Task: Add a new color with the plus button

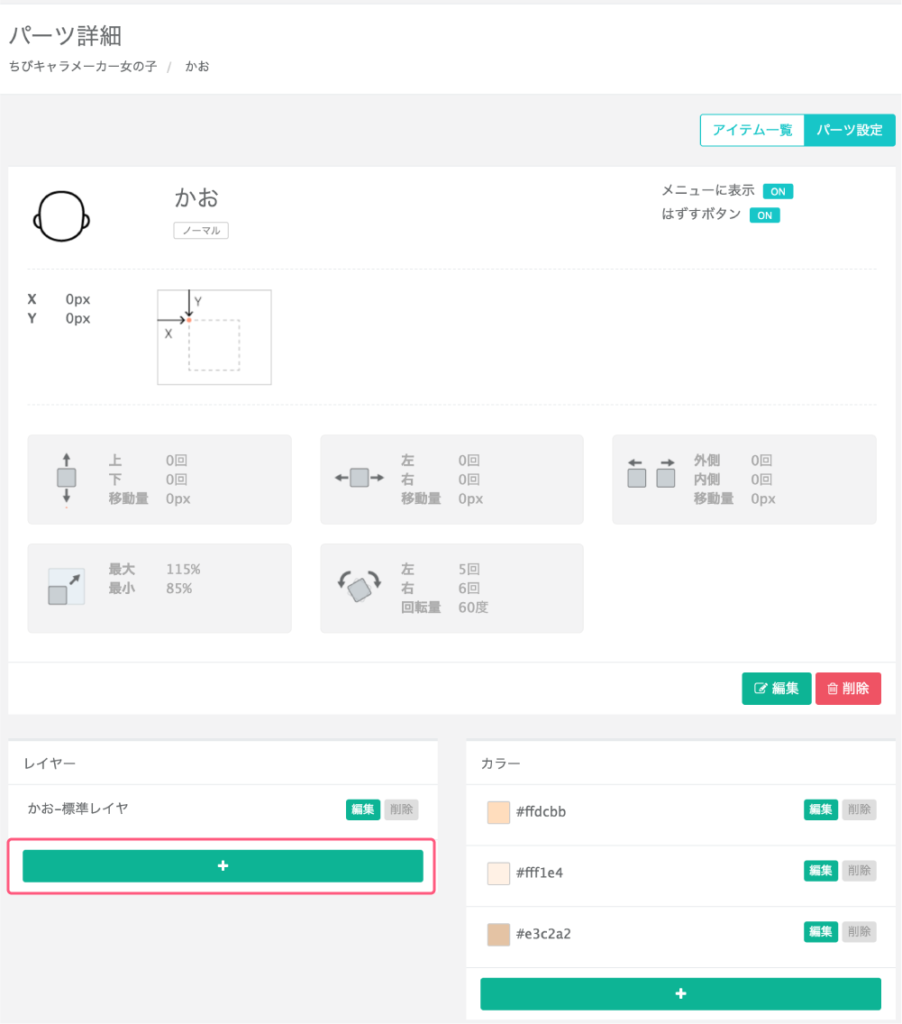Action: click(680, 994)
